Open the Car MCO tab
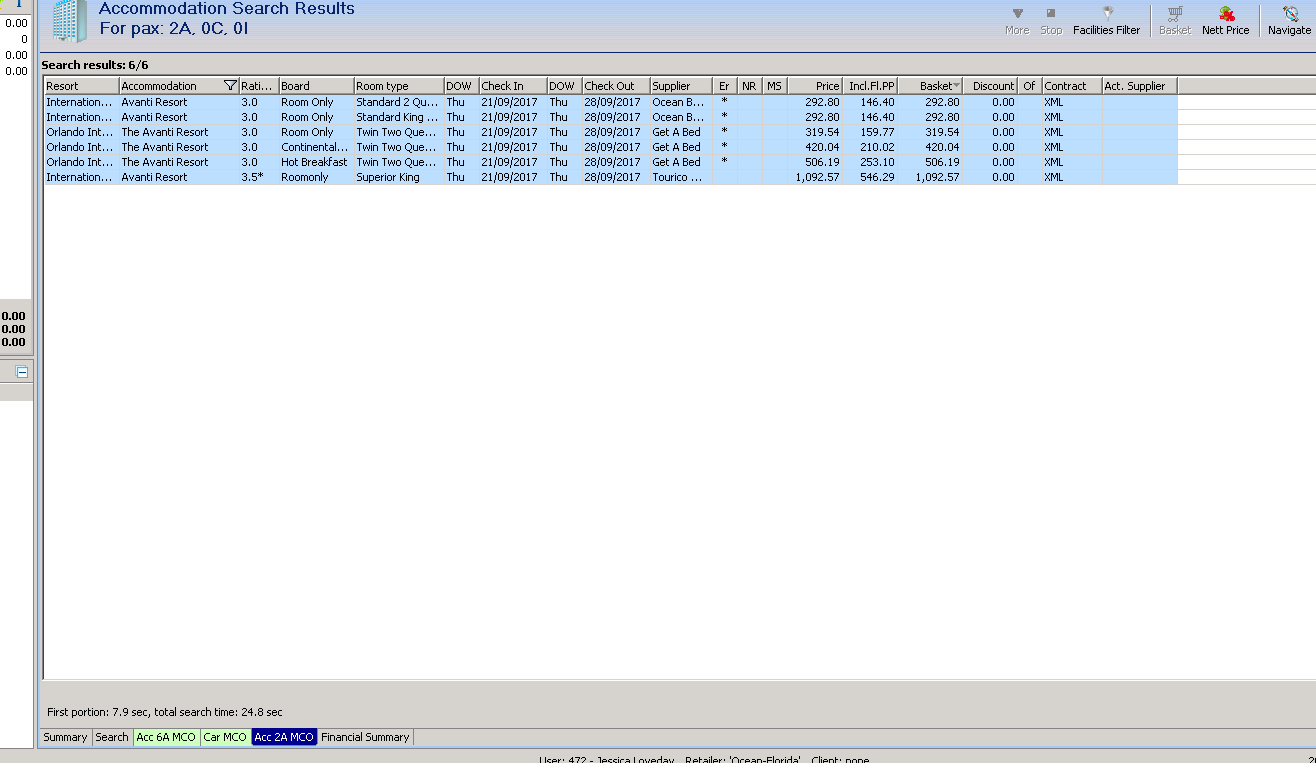1316x763 pixels. click(225, 737)
